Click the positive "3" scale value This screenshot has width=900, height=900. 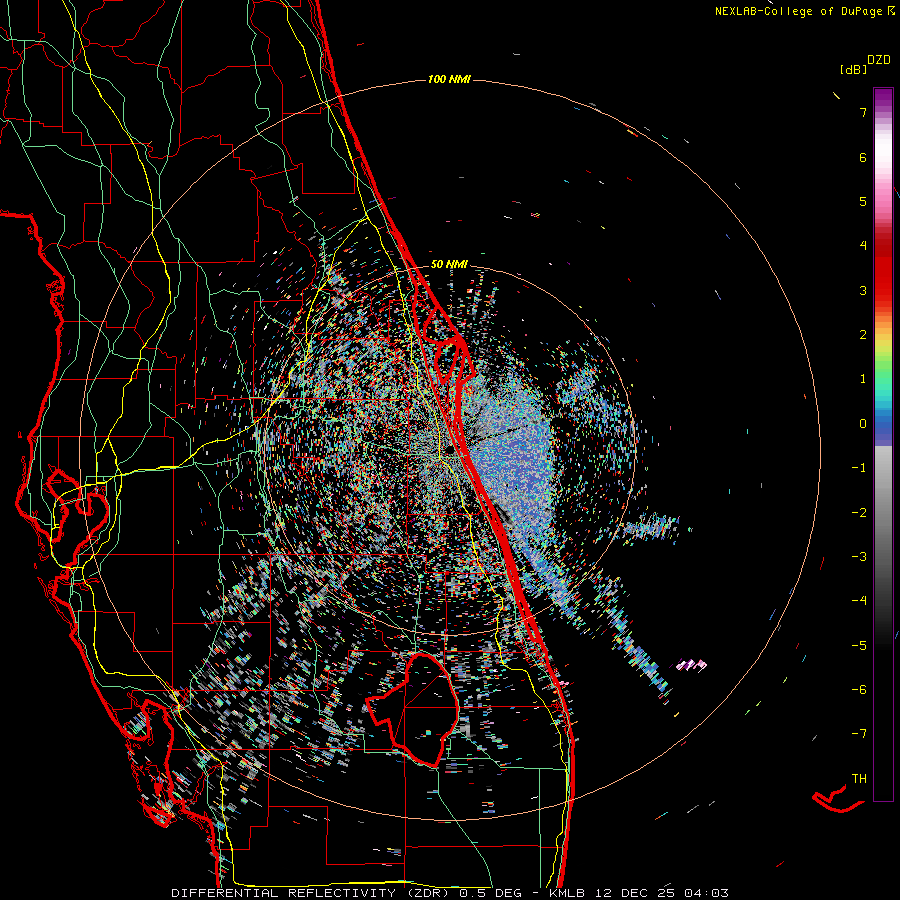pyautogui.click(x=863, y=290)
